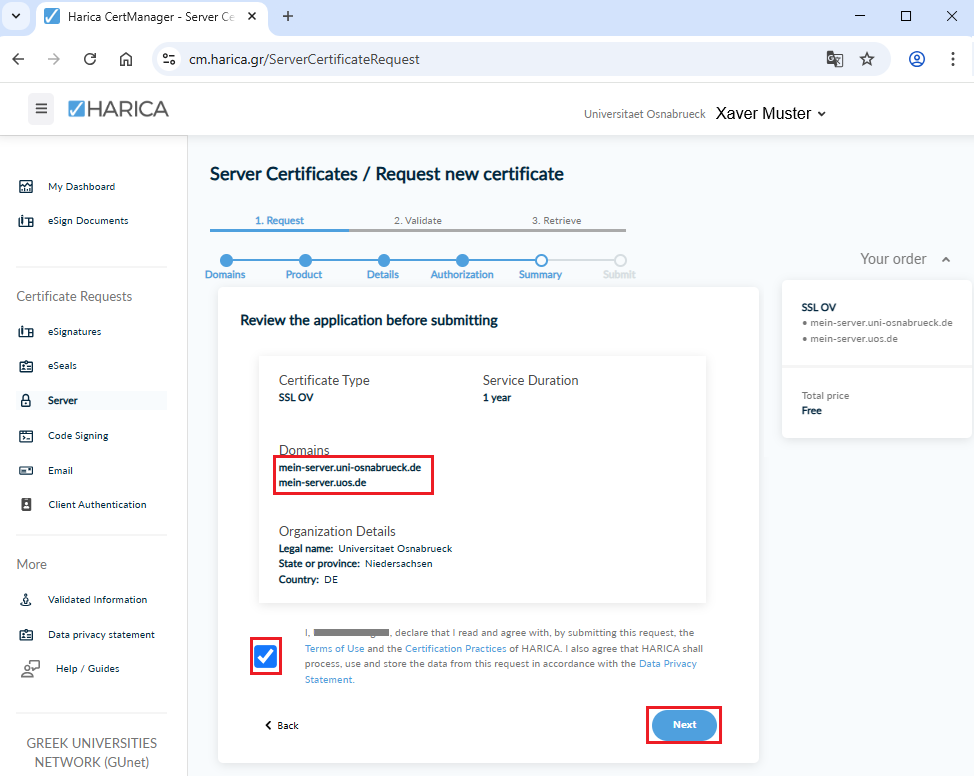Click the My Dashboard chart icon
This screenshot has width=974, height=776.
coord(26,186)
